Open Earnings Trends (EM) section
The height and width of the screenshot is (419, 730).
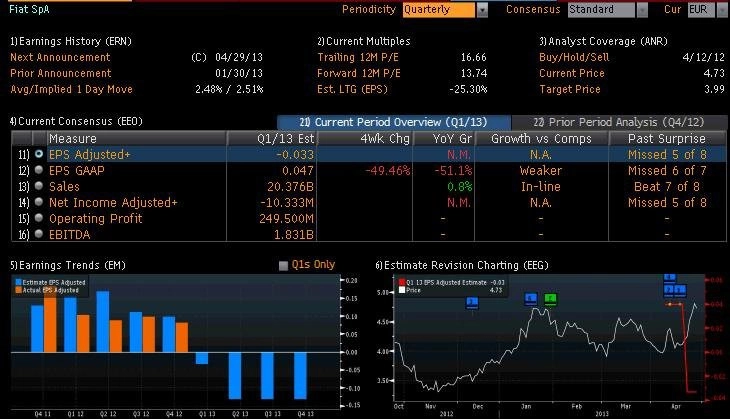(x=68, y=265)
